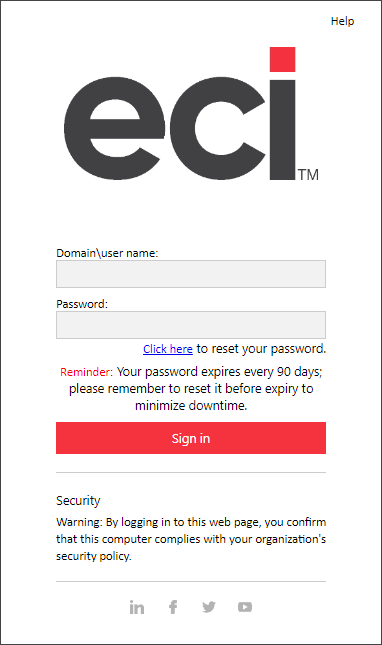
Task: Open the Twitter bird icon link
Action: point(209,607)
